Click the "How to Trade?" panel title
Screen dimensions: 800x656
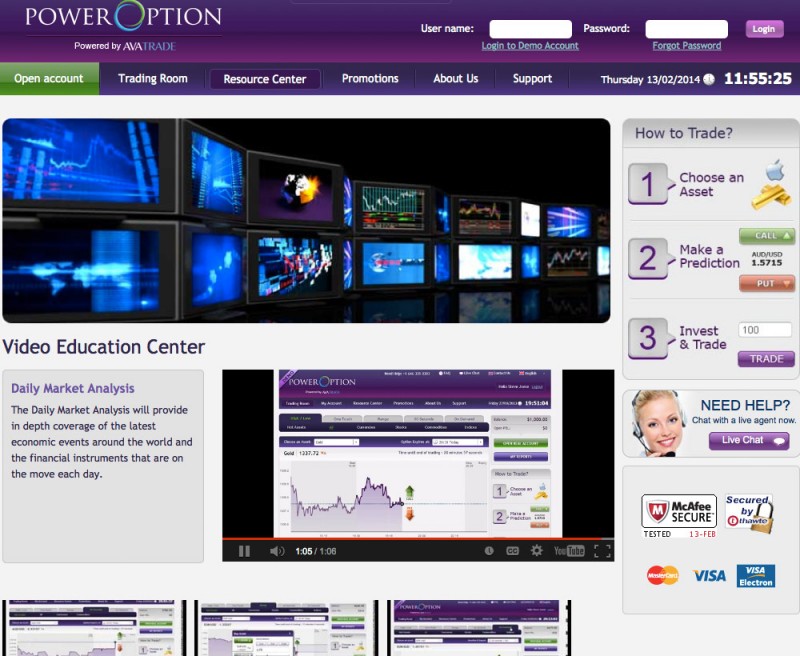point(684,133)
